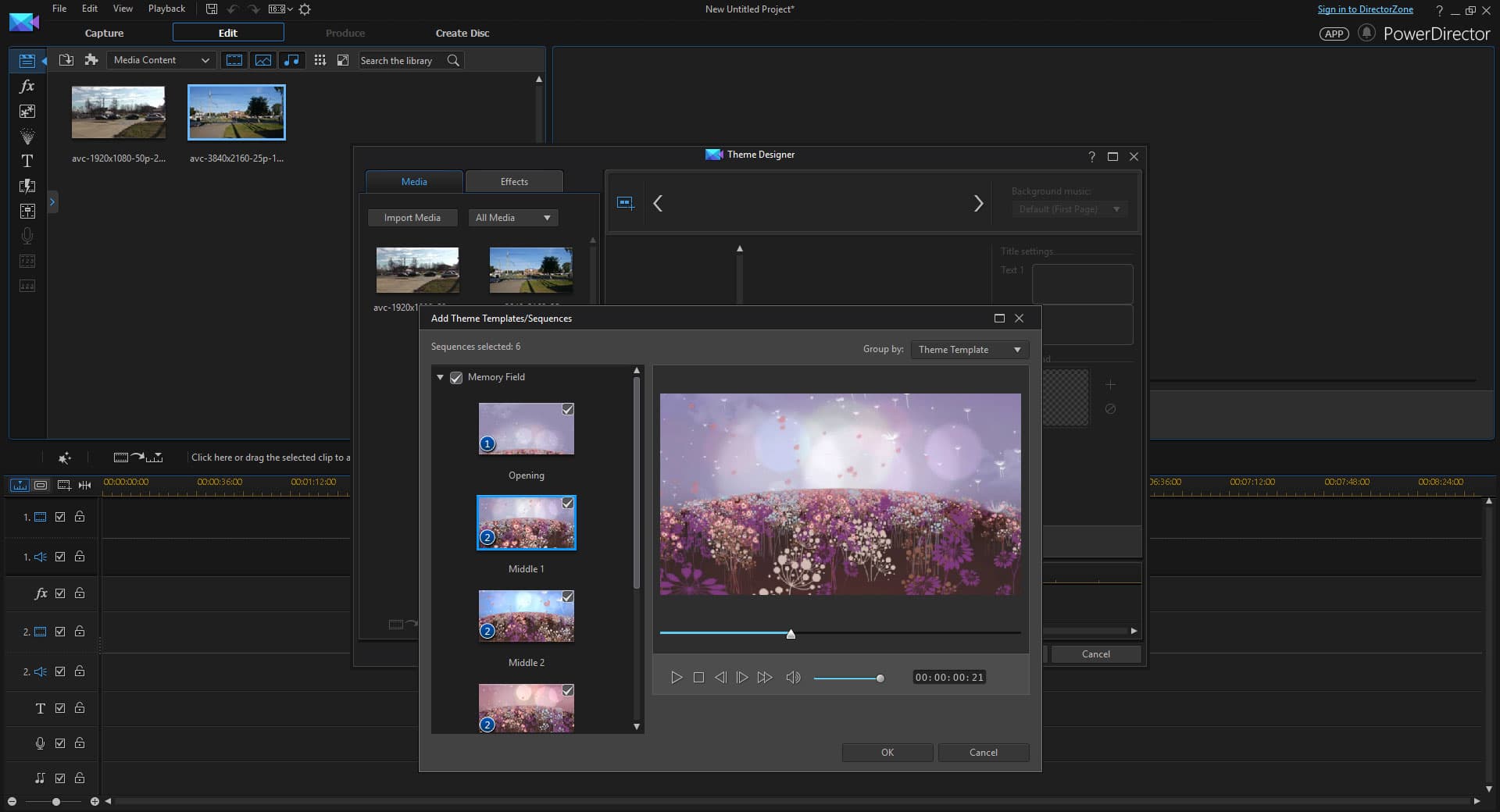This screenshot has width=1500, height=812.
Task: Click the Stop button in the preview player
Action: (x=698, y=678)
